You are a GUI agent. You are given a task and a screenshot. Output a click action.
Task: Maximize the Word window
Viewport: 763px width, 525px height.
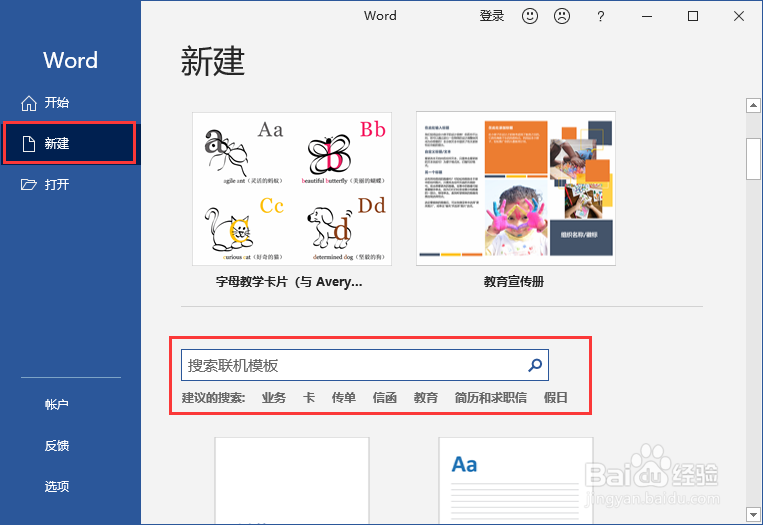pos(693,16)
